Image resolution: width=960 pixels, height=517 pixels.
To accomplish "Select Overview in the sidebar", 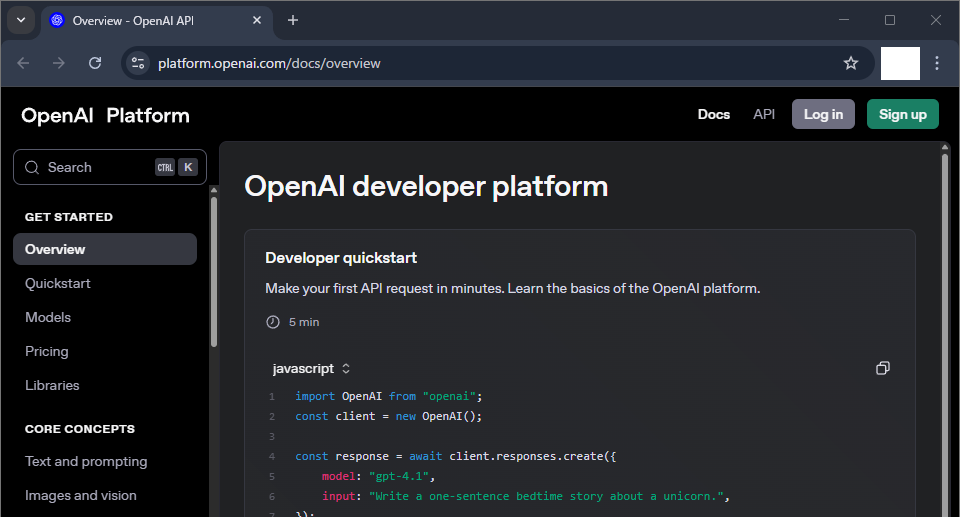I will [x=105, y=249].
